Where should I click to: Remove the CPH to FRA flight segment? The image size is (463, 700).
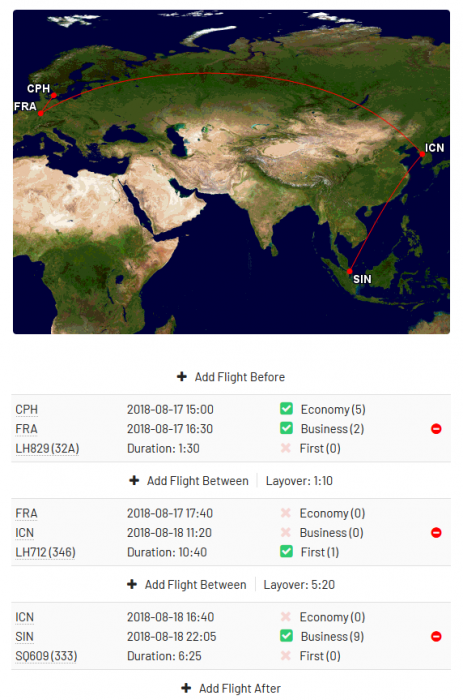coord(436,429)
